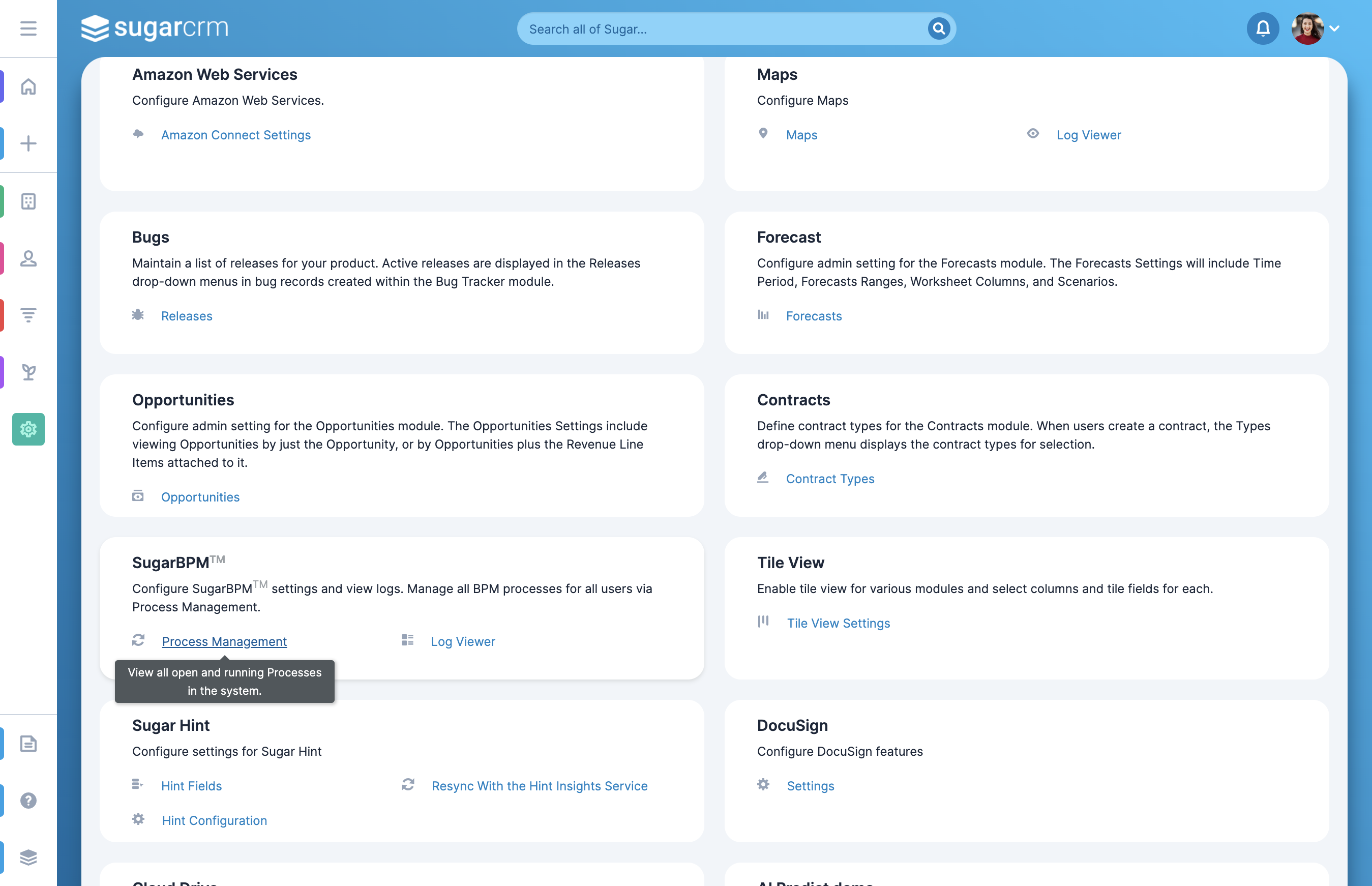
Task: Open Maps Log Viewer link
Action: point(1088,135)
